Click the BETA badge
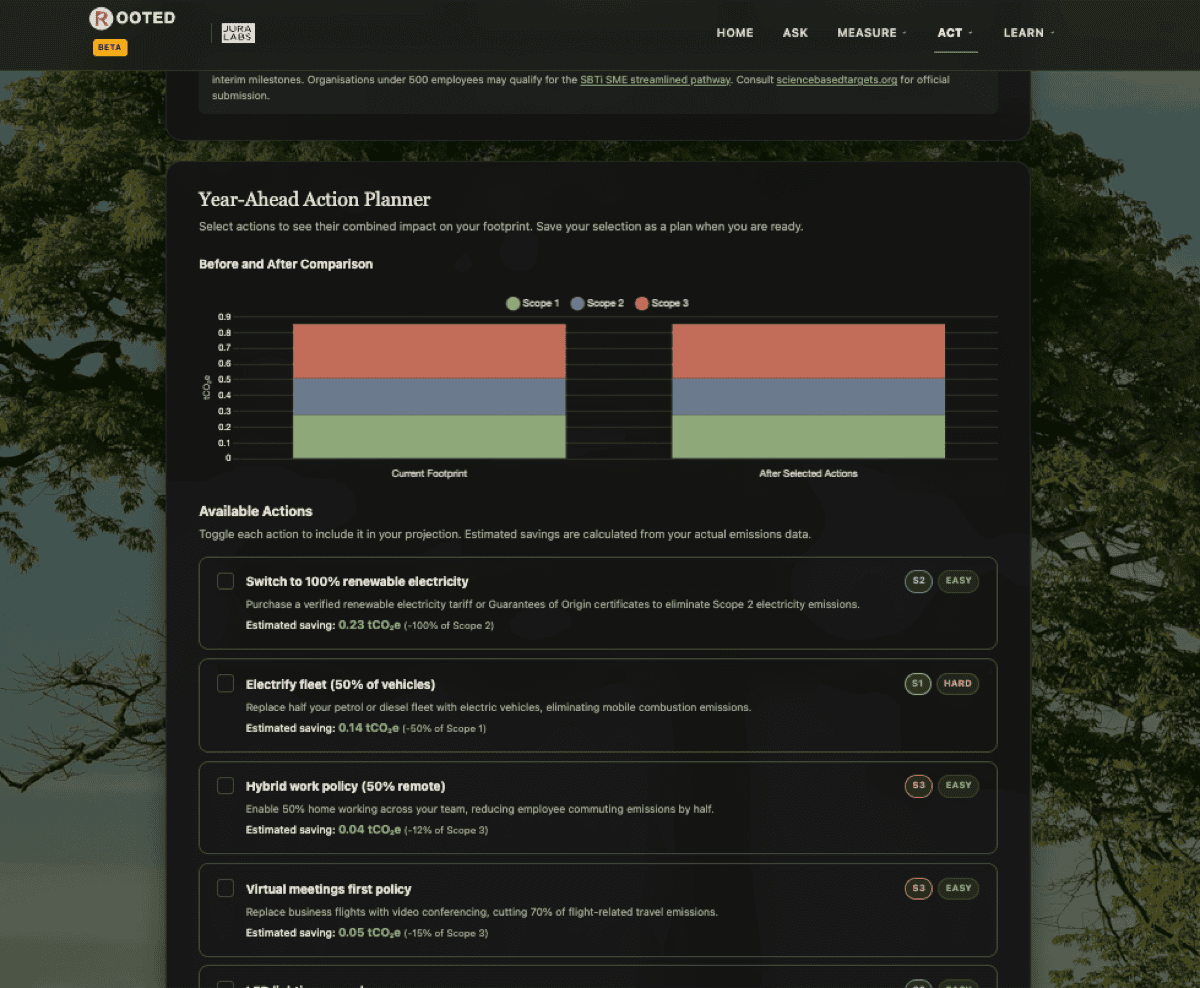 [x=110, y=47]
